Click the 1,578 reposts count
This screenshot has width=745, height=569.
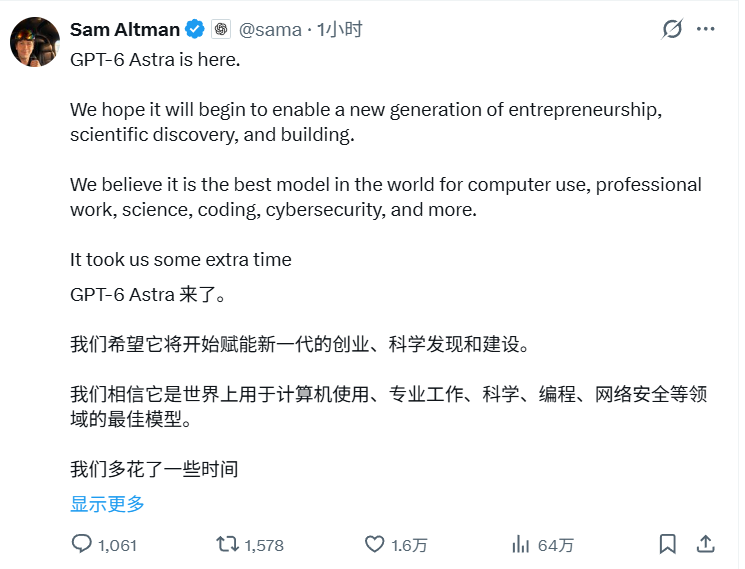[x=264, y=545]
